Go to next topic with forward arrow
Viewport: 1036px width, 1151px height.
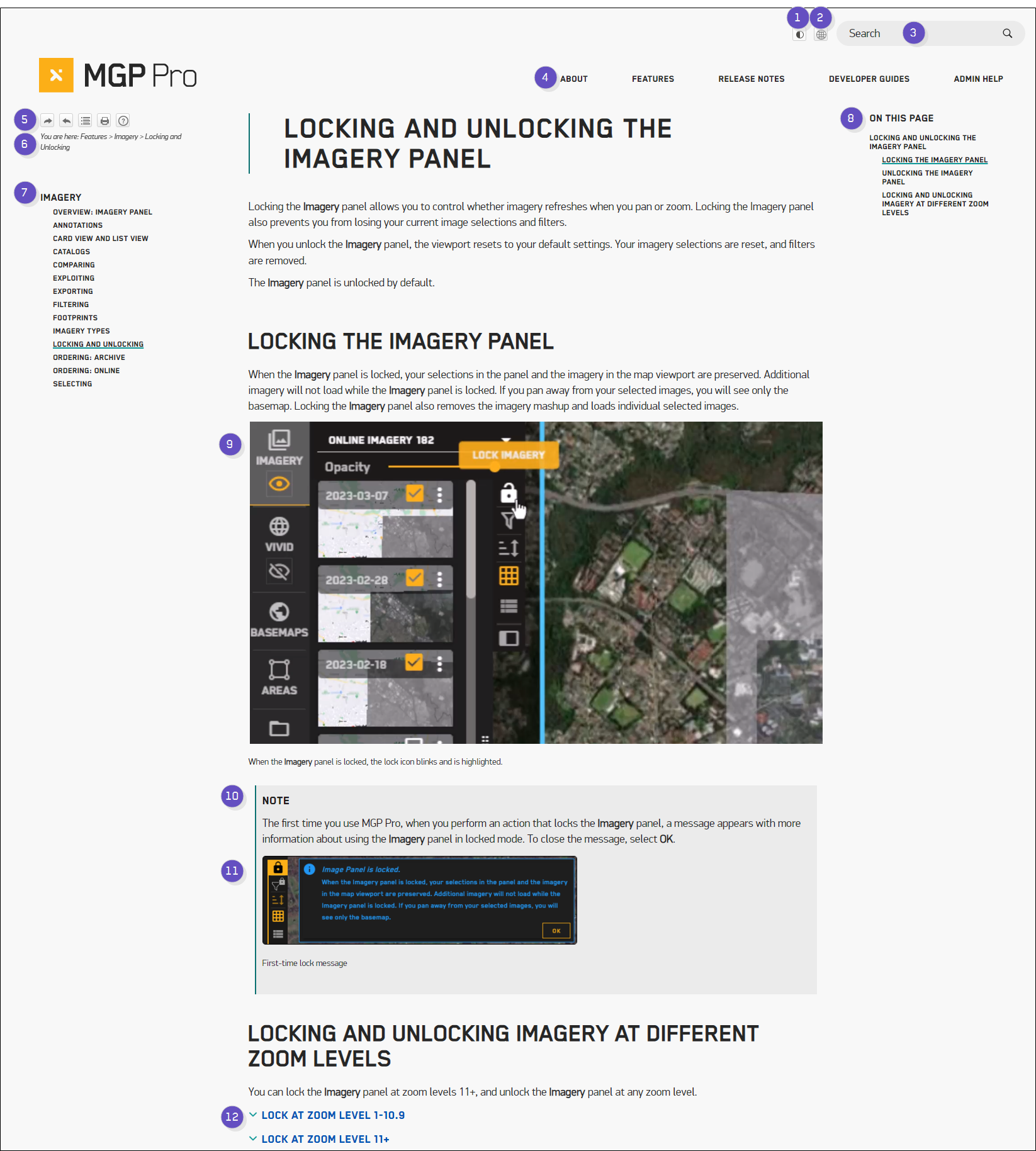coord(47,120)
